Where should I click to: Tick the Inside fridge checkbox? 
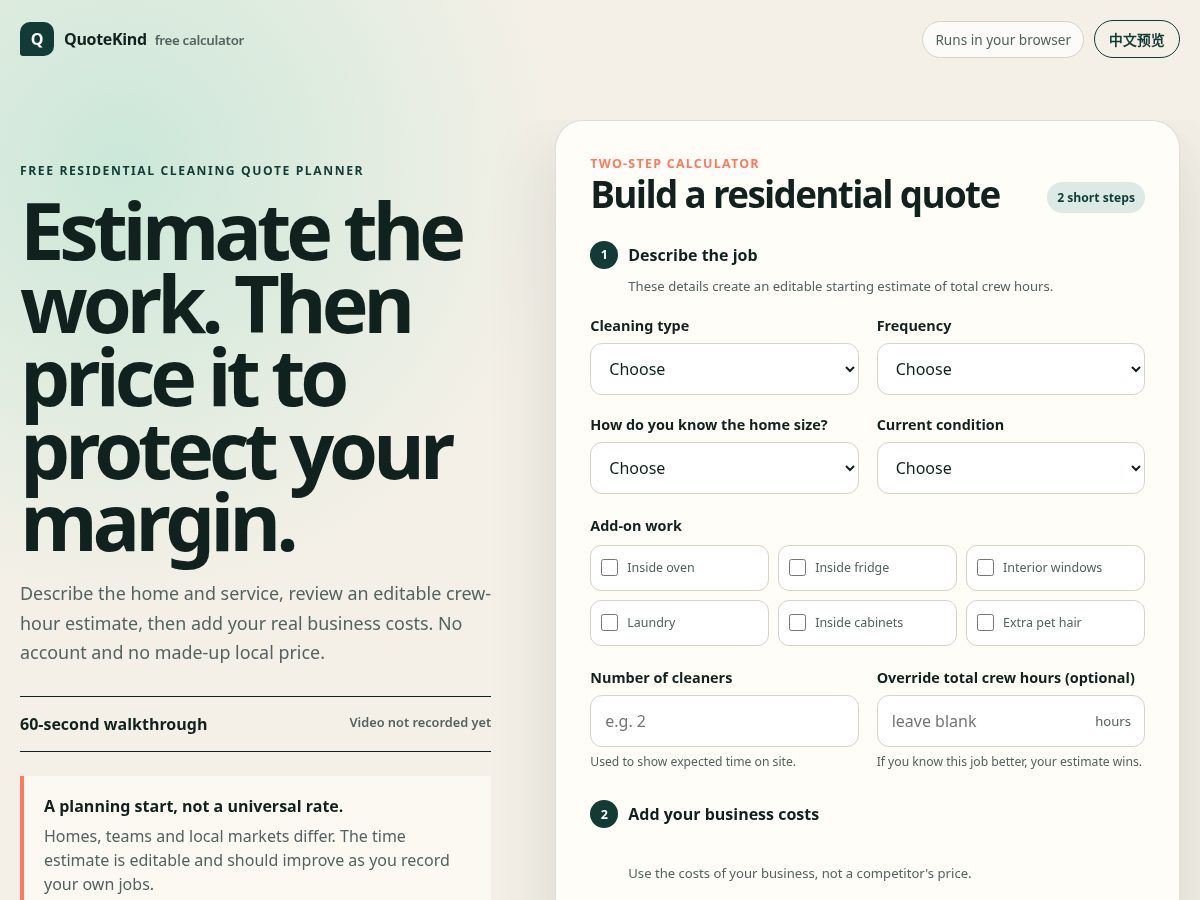[x=797, y=567]
